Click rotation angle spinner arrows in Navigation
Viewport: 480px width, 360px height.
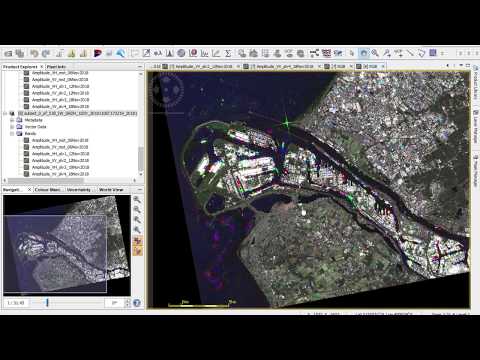tap(127, 303)
